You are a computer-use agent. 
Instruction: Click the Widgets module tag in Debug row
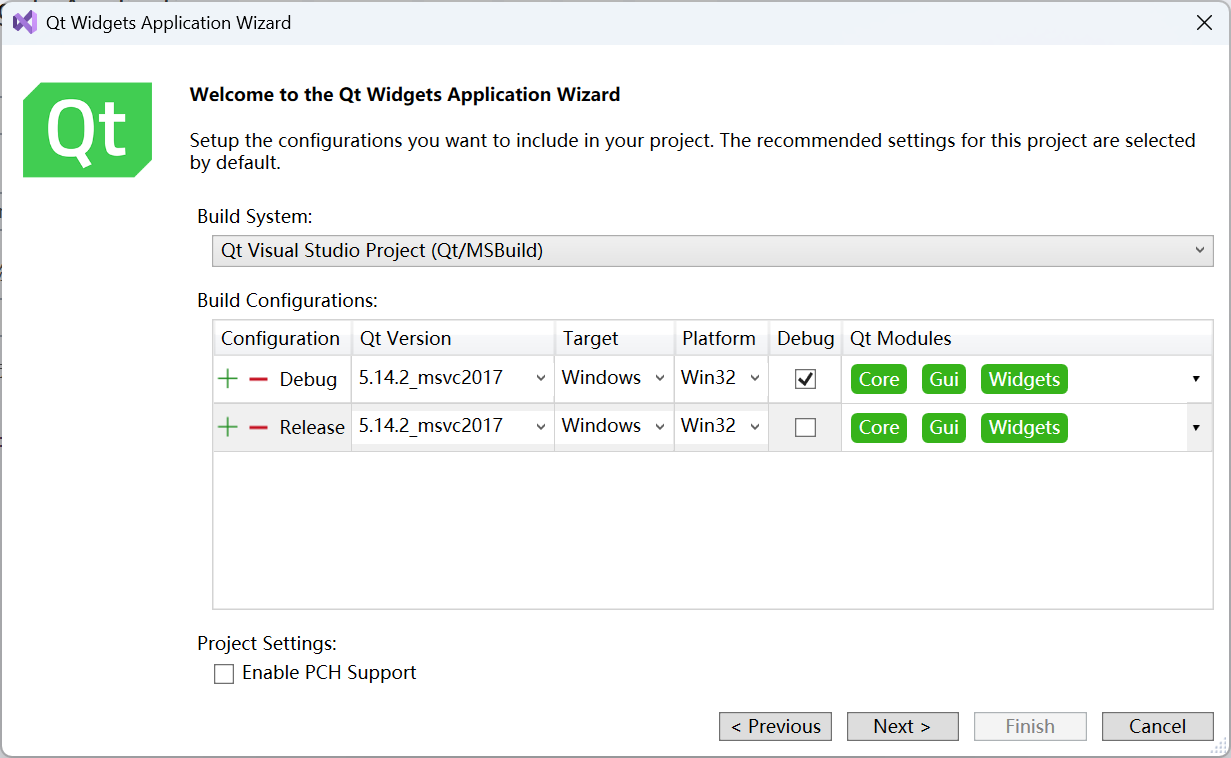[x=1024, y=379]
